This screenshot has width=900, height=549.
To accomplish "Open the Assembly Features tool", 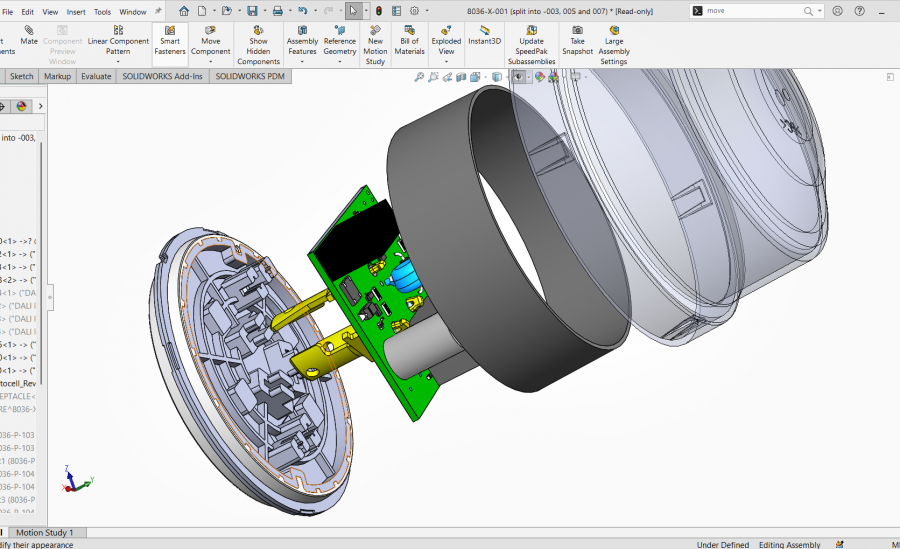I will click(x=302, y=43).
